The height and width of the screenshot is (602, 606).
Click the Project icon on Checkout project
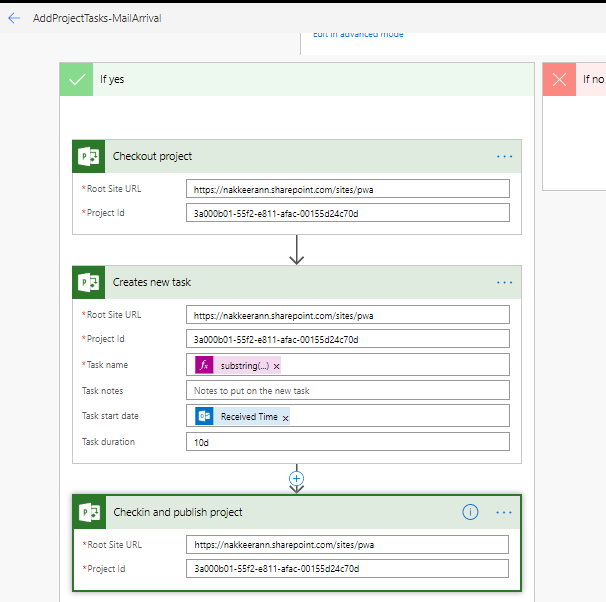pyautogui.click(x=90, y=156)
